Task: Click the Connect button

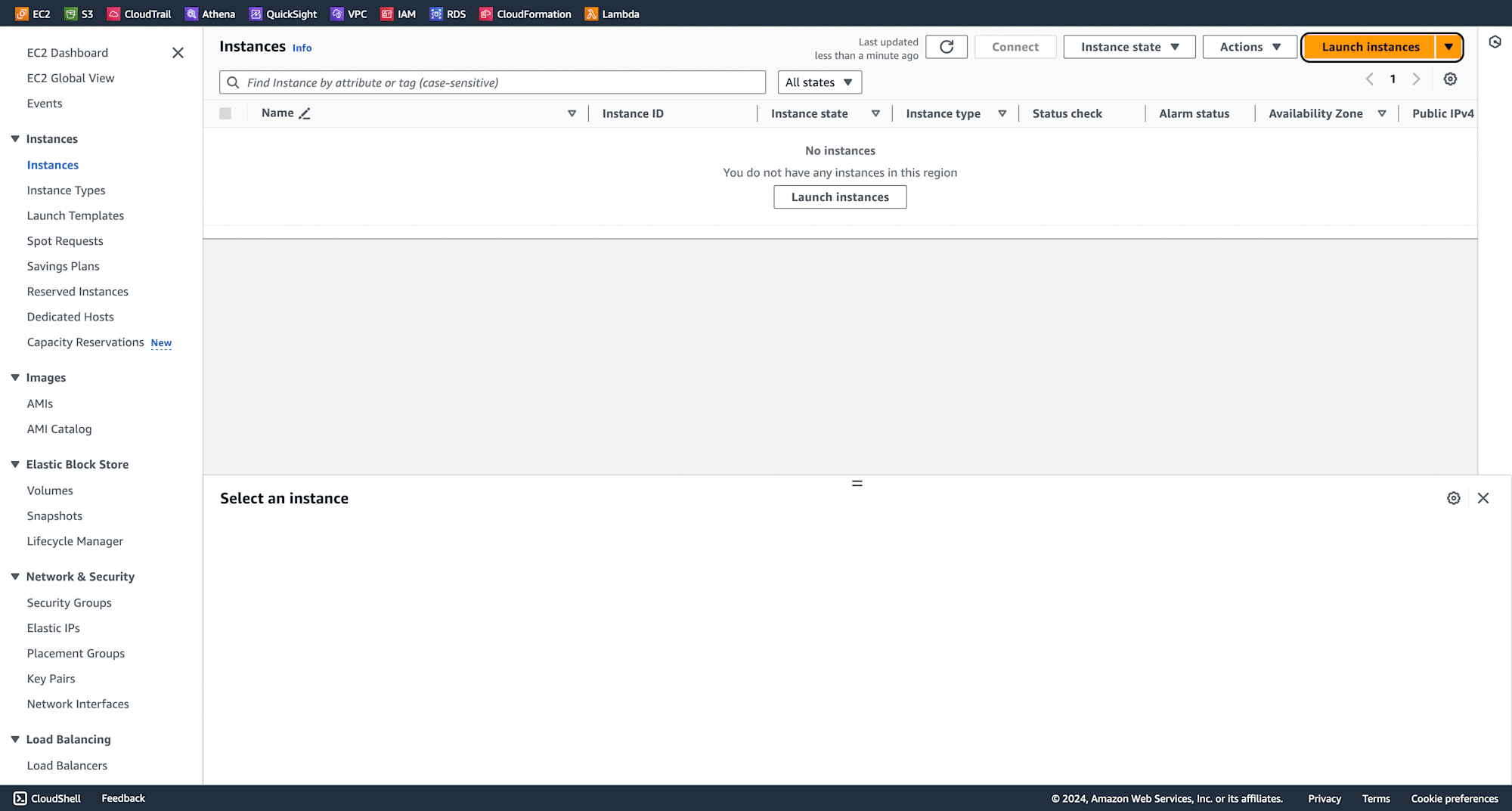Action: pyautogui.click(x=1015, y=47)
